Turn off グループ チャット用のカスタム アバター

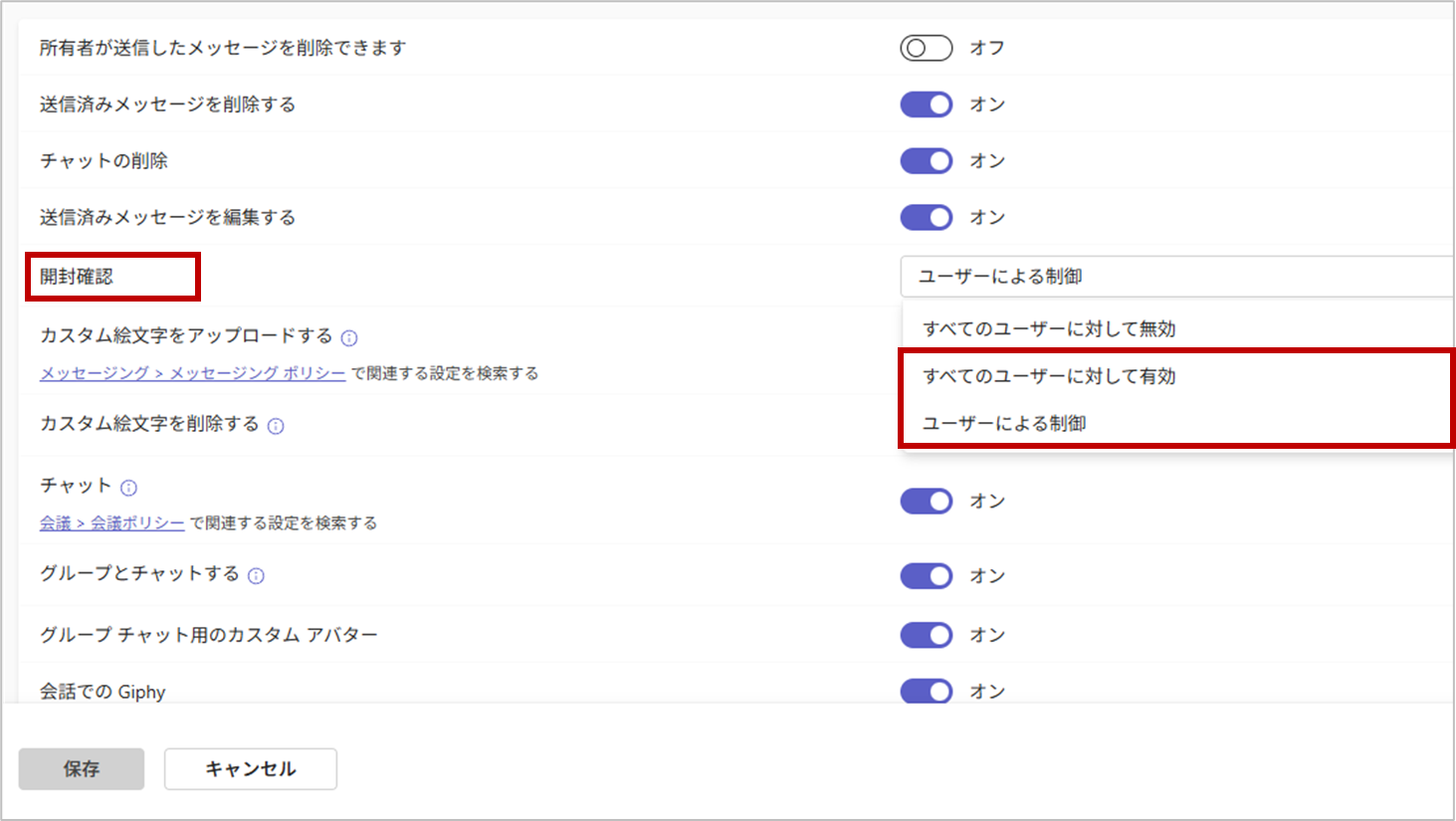click(x=926, y=634)
